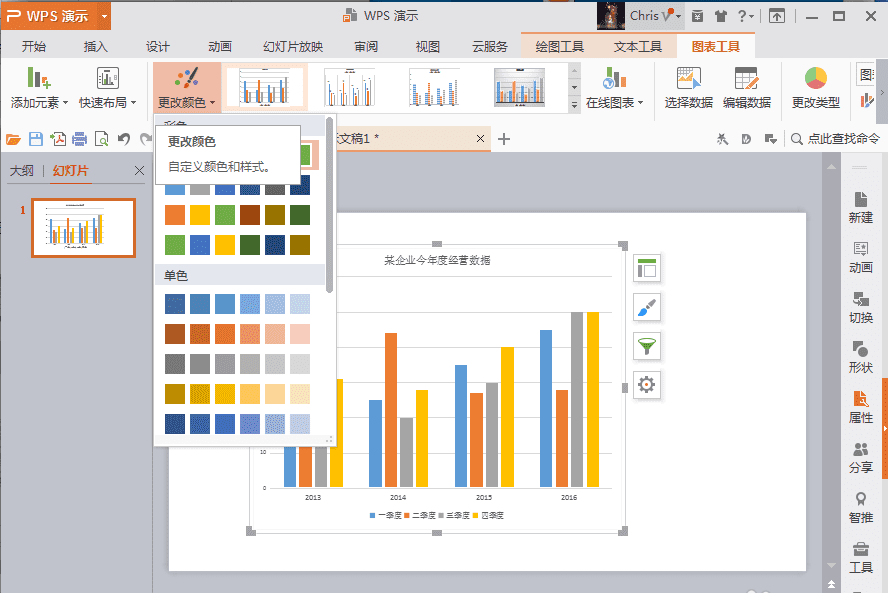Open 属性 properties in right sidebar
Image resolution: width=888 pixels, height=593 pixels.
pyautogui.click(x=860, y=407)
